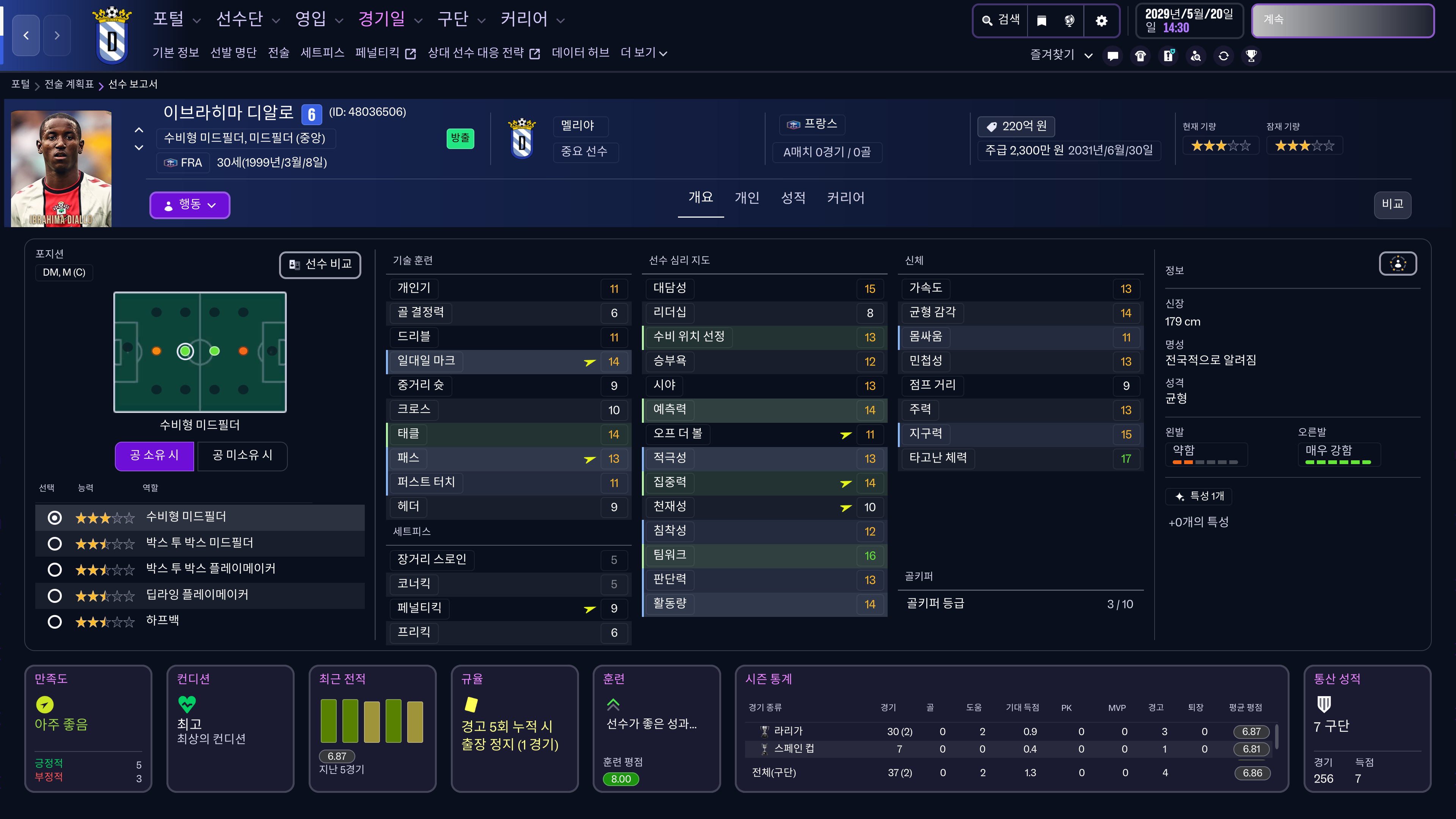
Task: Click the 선수 비교 button
Action: (320, 265)
